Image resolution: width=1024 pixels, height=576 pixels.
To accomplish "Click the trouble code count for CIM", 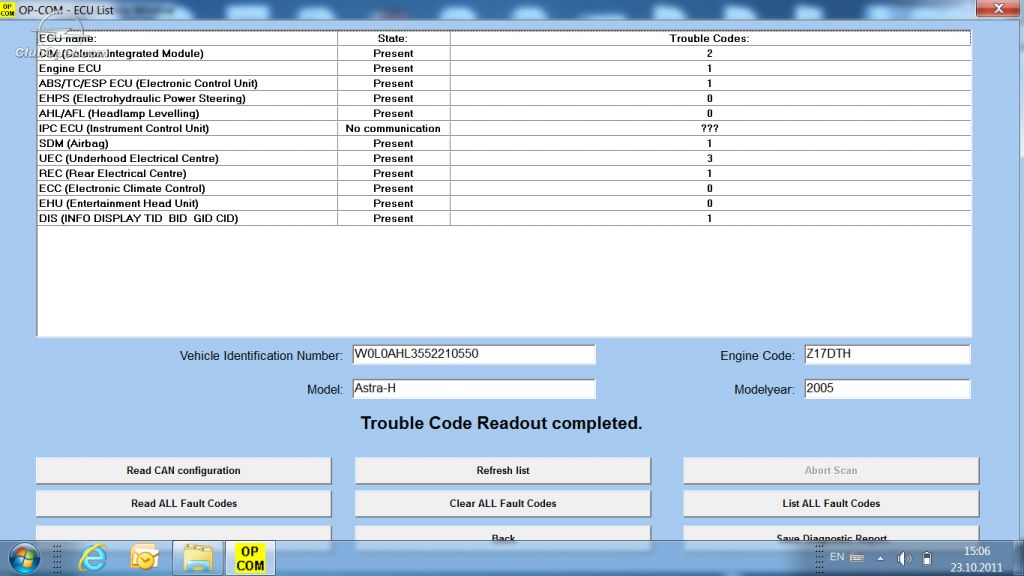I will (x=710, y=54).
